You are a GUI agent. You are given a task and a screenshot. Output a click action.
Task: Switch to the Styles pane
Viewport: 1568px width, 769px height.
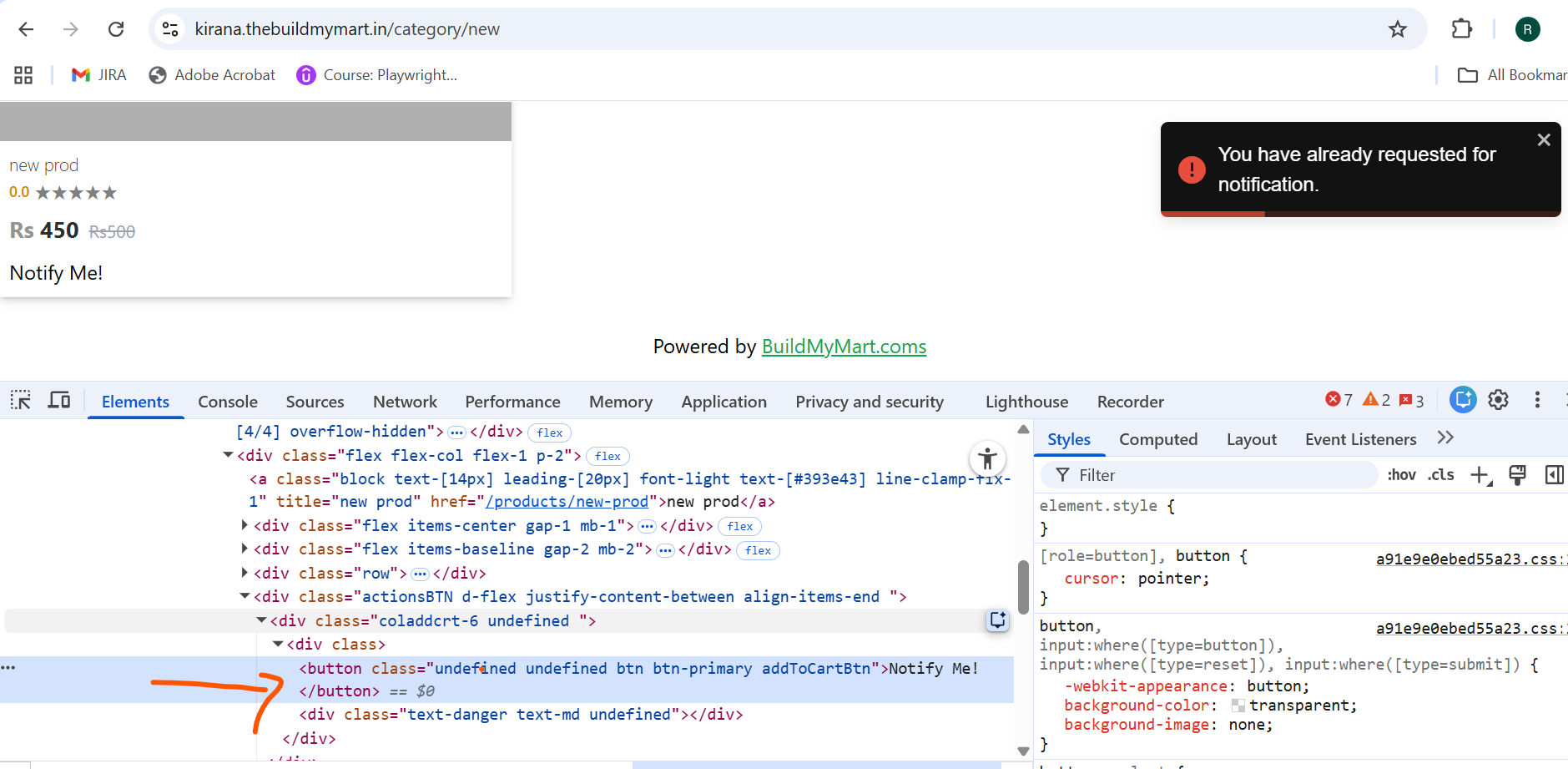point(1069,439)
